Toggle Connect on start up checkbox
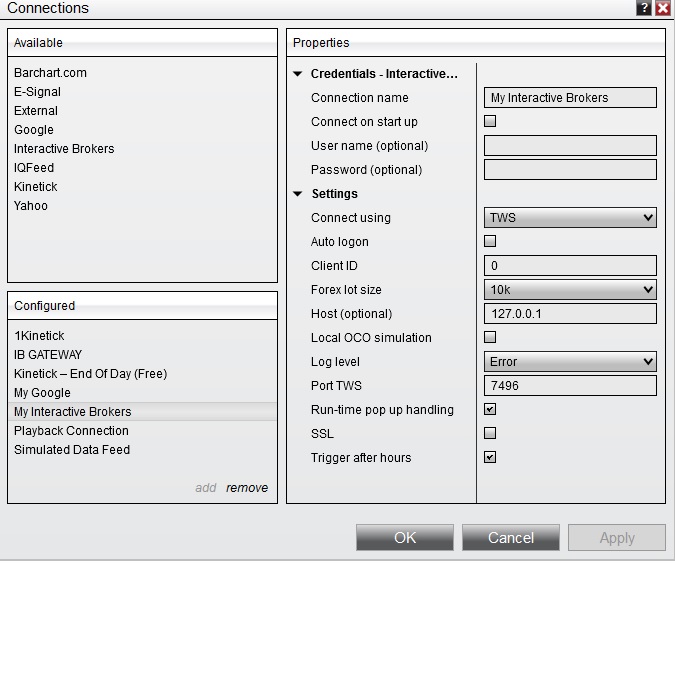The height and width of the screenshot is (680, 675). pos(490,121)
